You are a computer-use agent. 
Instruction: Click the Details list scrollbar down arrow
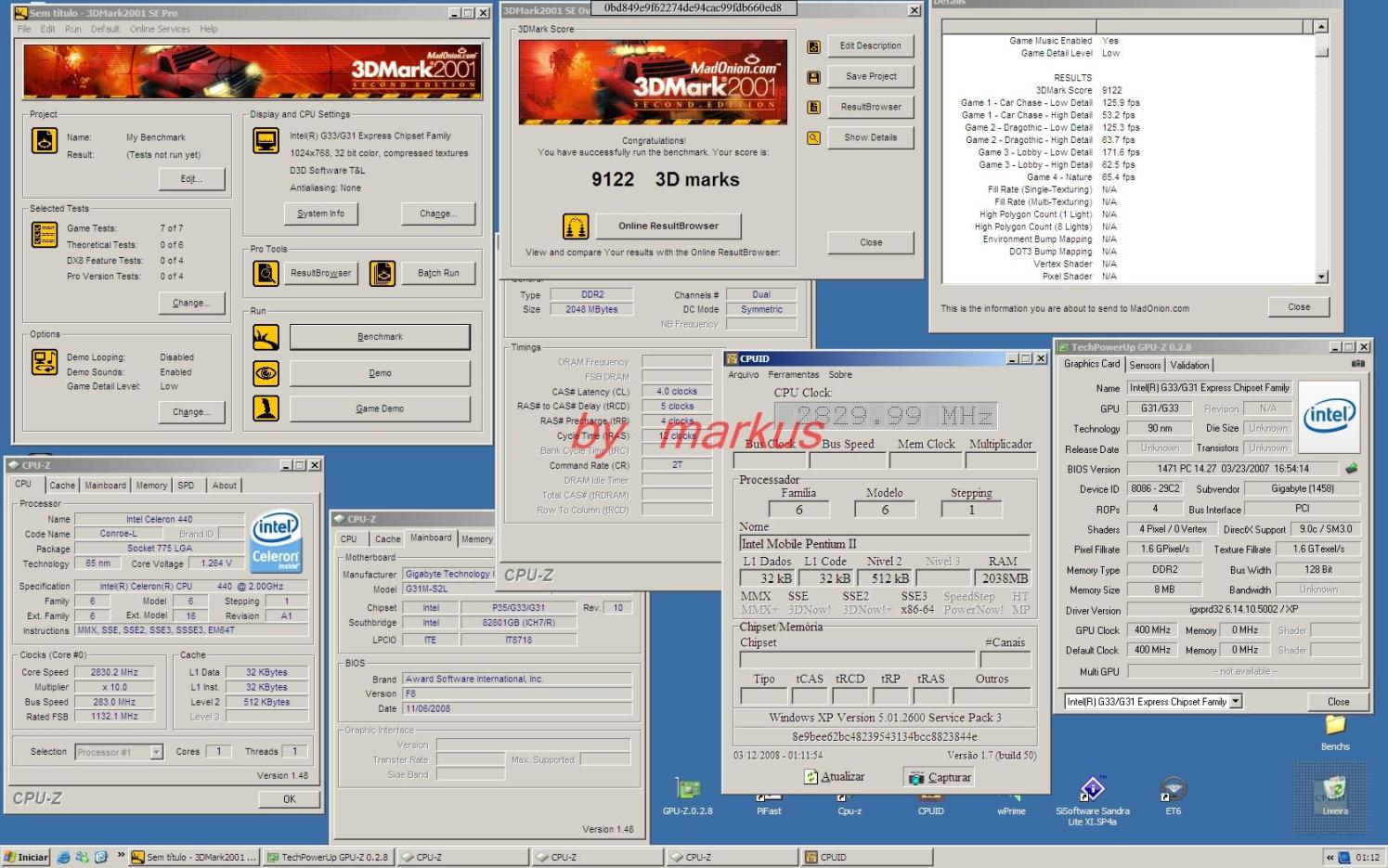(1321, 277)
